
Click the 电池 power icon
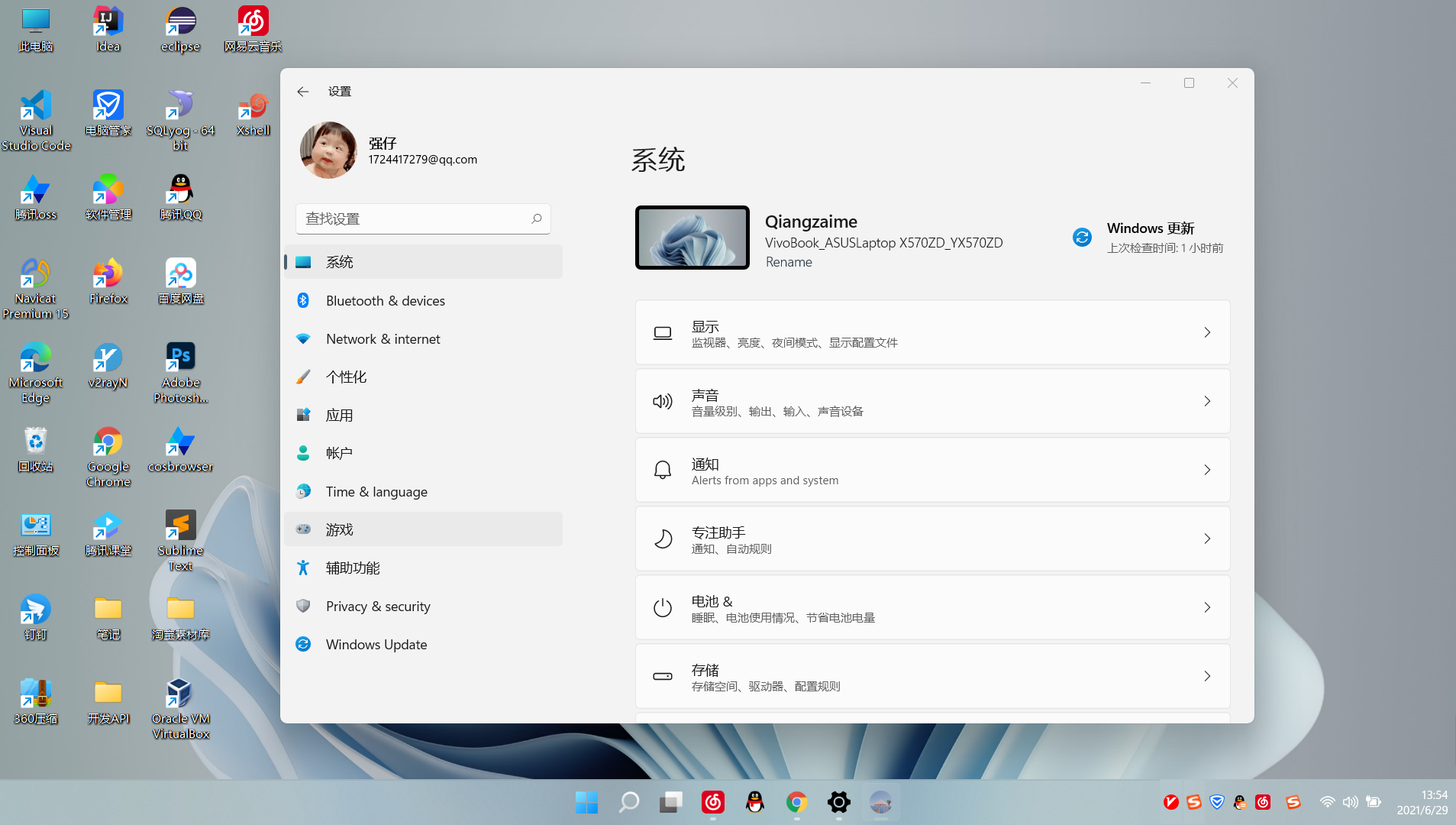[x=663, y=607]
